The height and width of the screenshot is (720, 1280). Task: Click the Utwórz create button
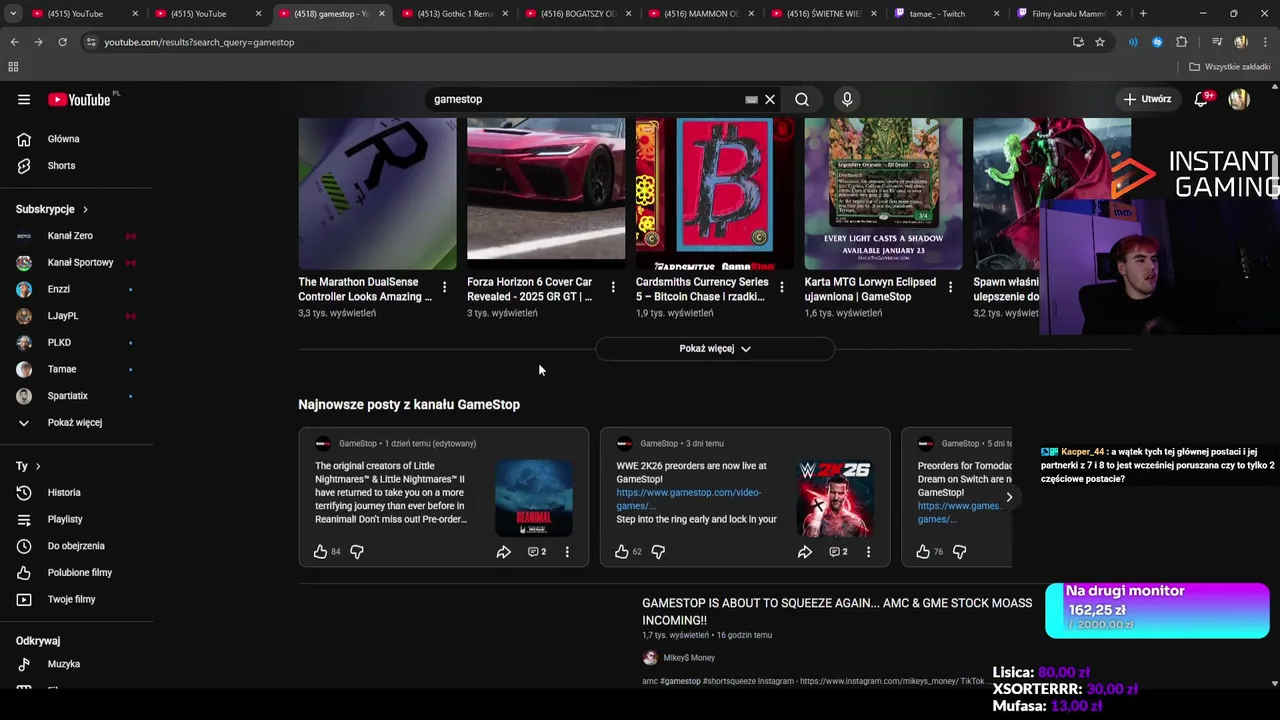pyautogui.click(x=1147, y=99)
